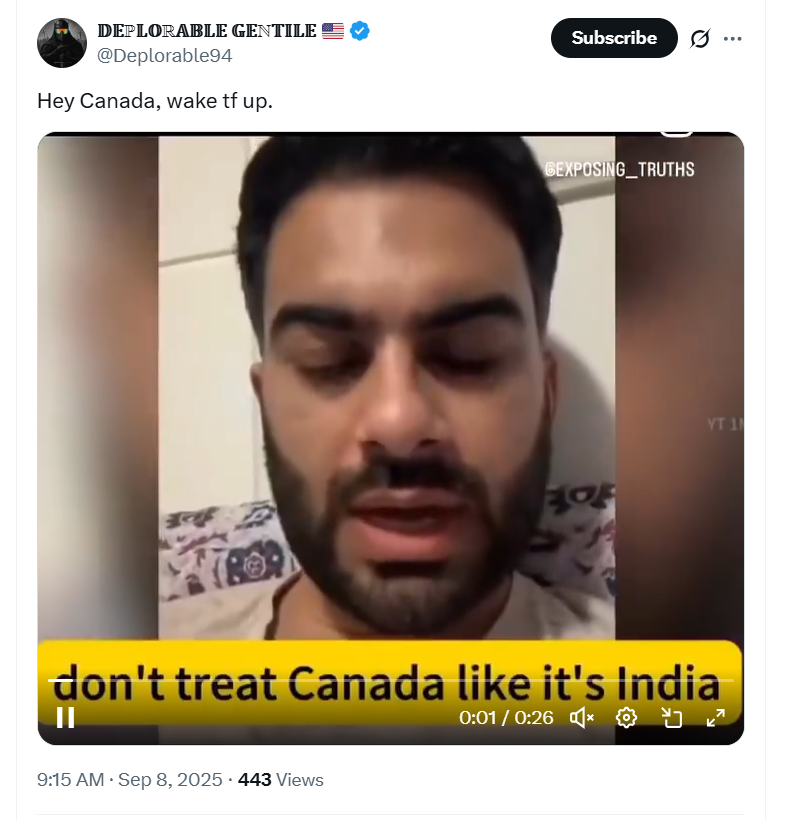The height and width of the screenshot is (820, 788).
Task: Click the "Hey Canada, wake tf up." text
Action: 155,100
